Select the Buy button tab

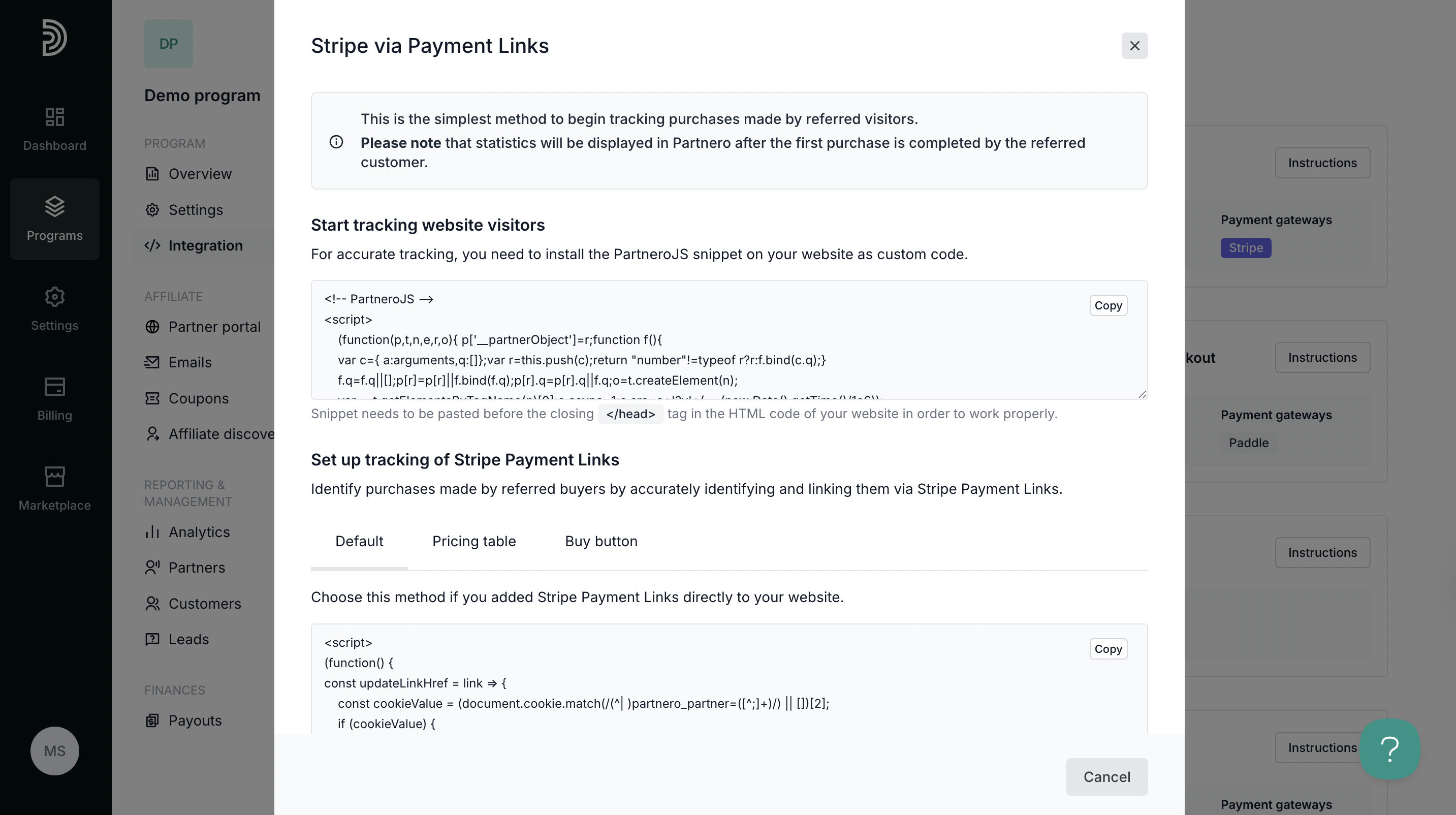coord(601,542)
